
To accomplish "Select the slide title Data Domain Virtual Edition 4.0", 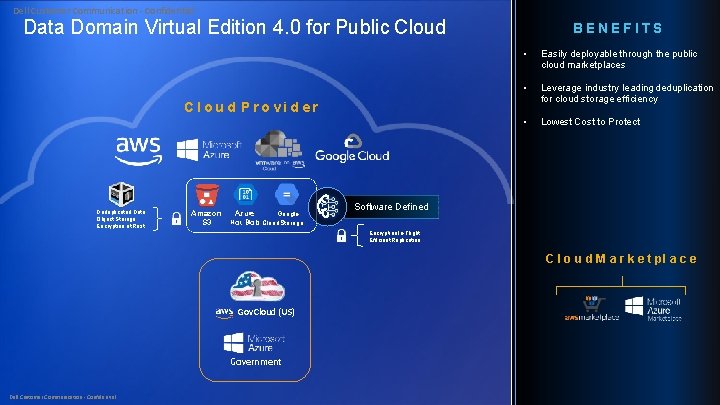I will 235,27.
